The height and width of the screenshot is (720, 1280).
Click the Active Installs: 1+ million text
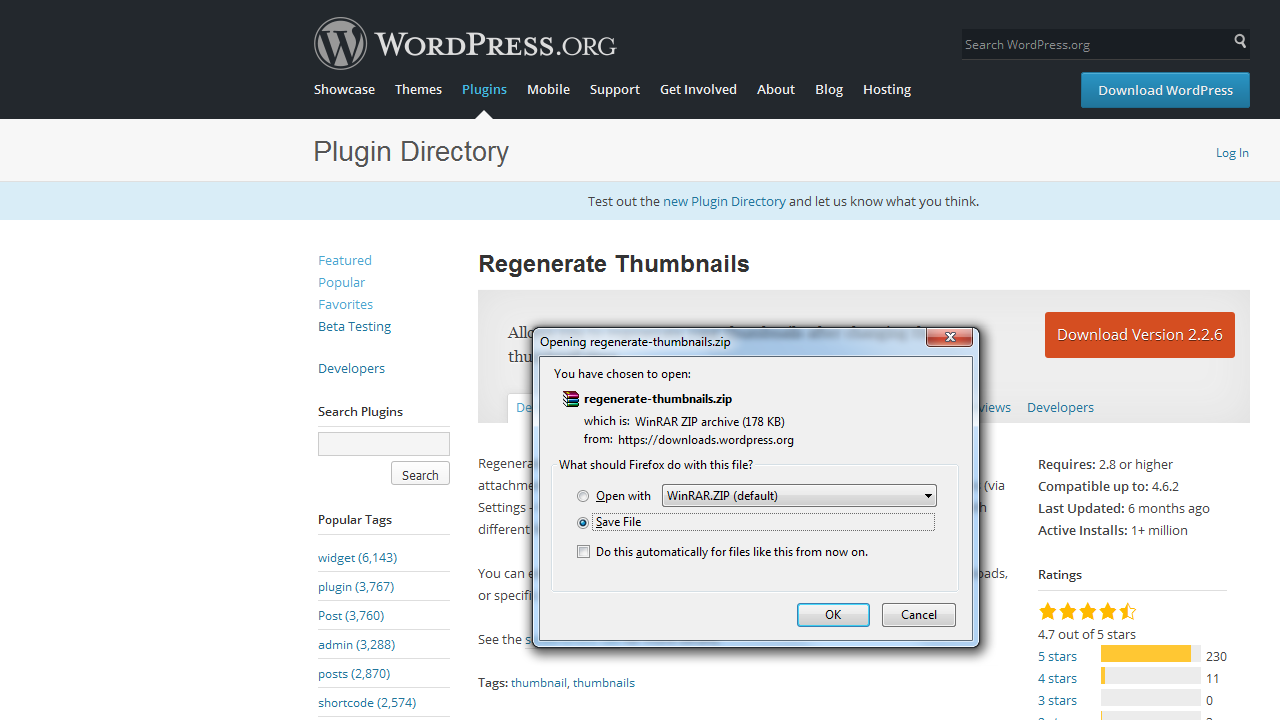(x=1113, y=530)
